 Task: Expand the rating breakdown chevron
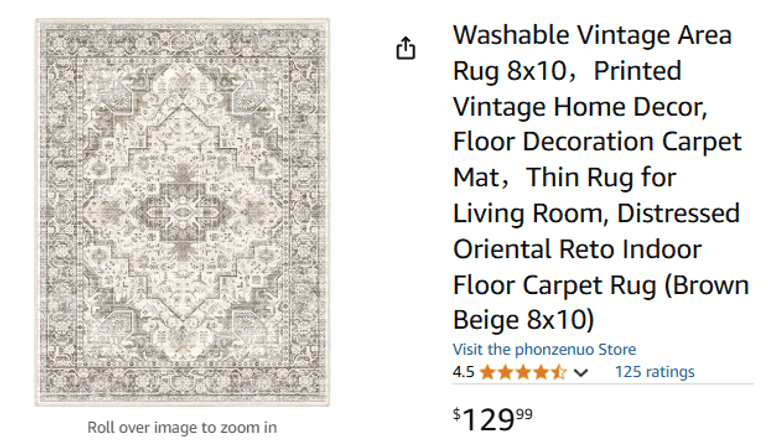point(581,373)
